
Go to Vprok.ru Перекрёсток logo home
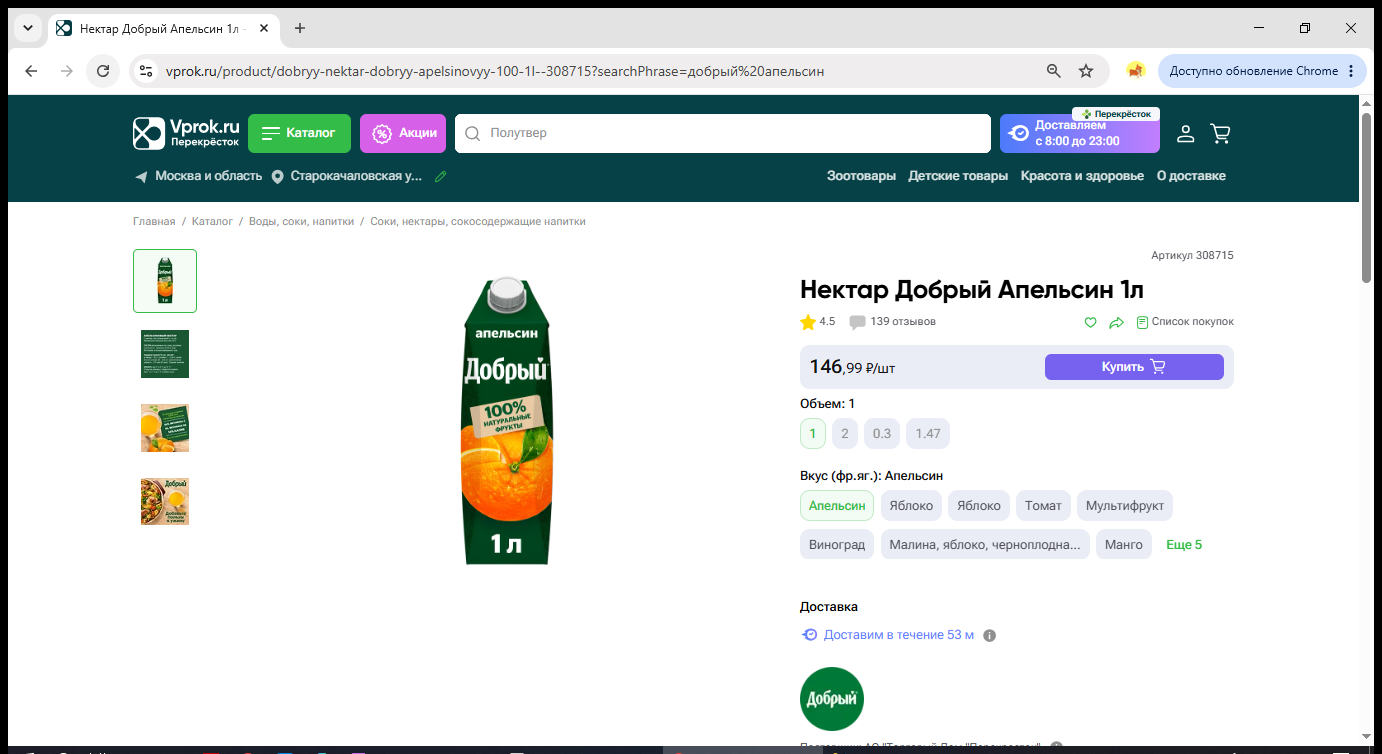pyautogui.click(x=186, y=133)
